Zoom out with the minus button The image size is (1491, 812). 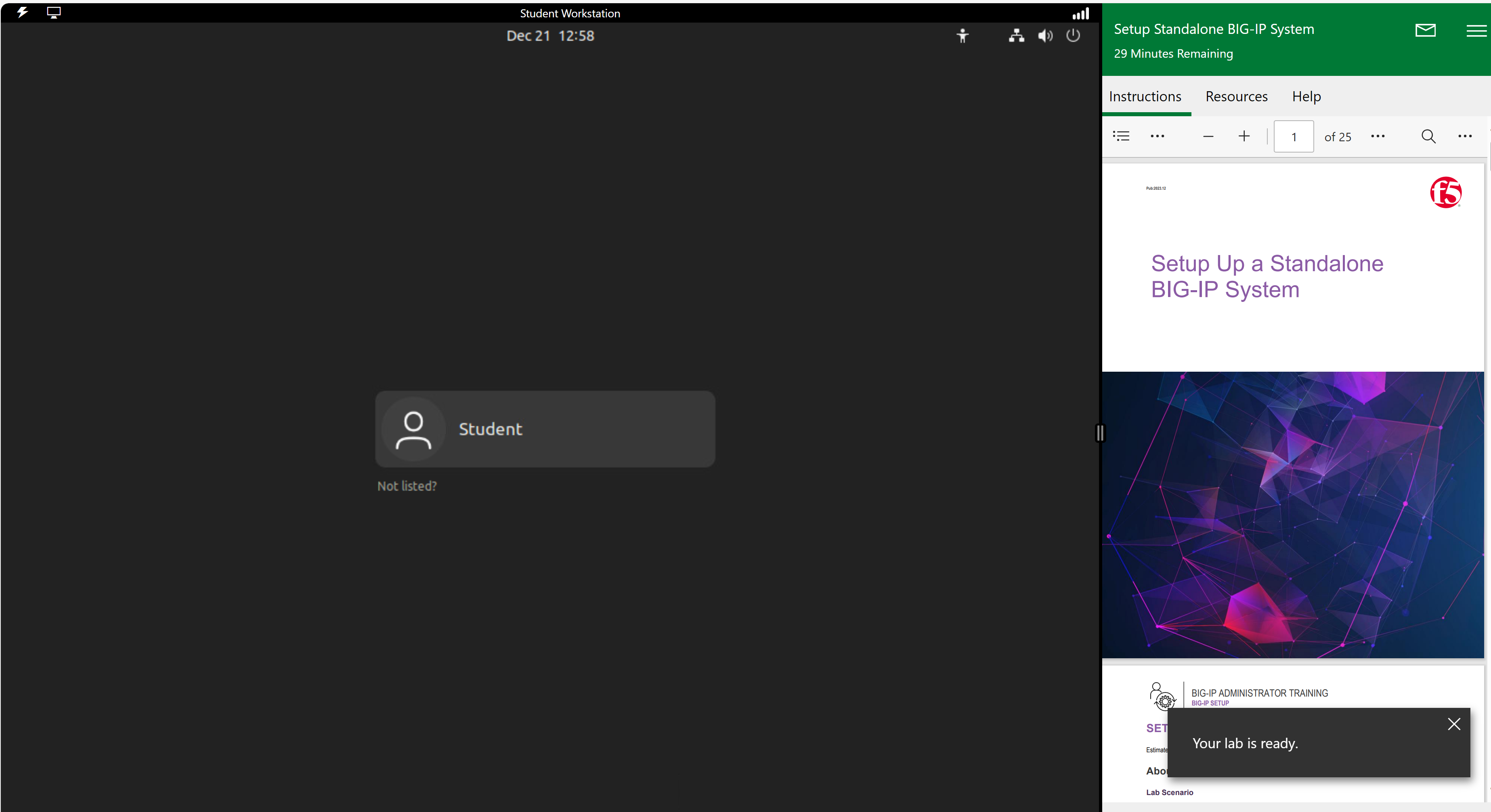[1208, 136]
